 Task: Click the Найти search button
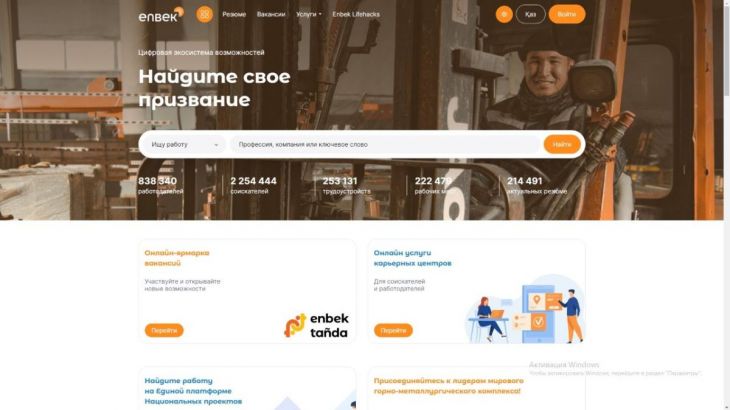562,145
